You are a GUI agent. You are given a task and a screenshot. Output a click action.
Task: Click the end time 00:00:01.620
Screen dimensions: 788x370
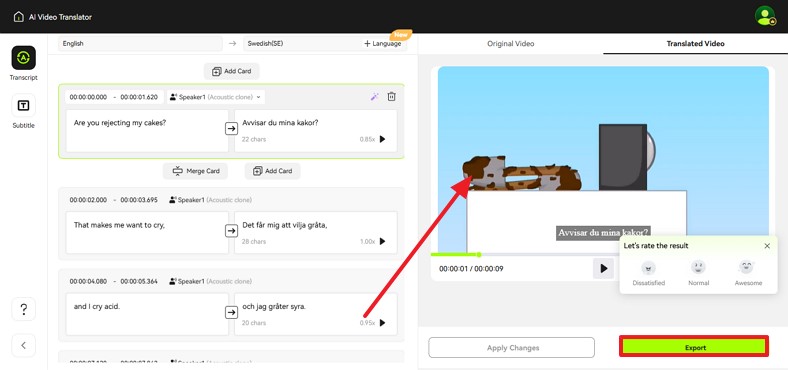click(x=139, y=97)
